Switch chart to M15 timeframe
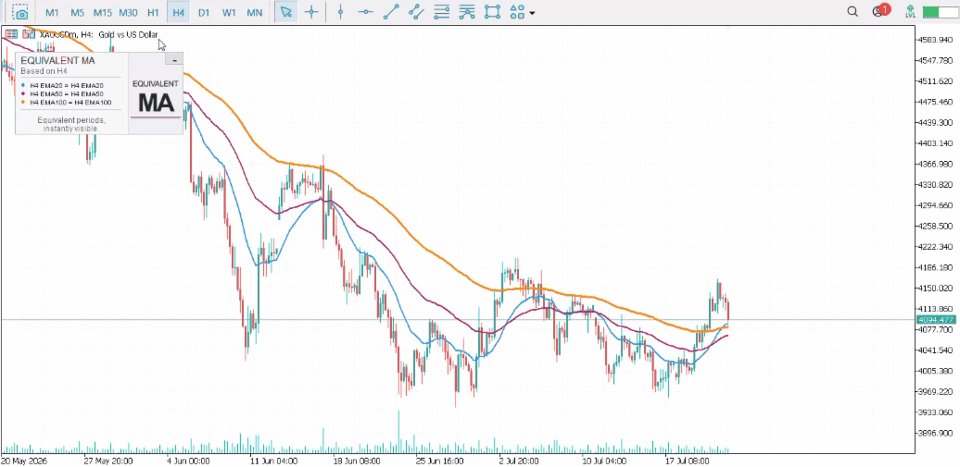Image resolution: width=960 pixels, height=467 pixels. [x=102, y=12]
